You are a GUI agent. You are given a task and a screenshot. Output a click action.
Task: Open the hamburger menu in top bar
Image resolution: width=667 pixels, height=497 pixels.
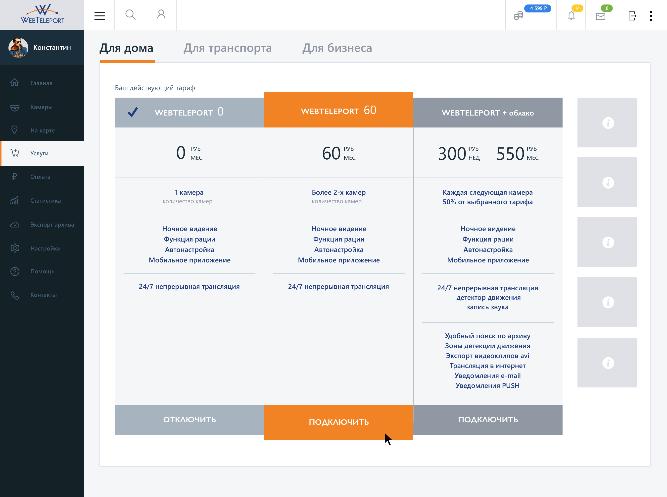[100, 16]
